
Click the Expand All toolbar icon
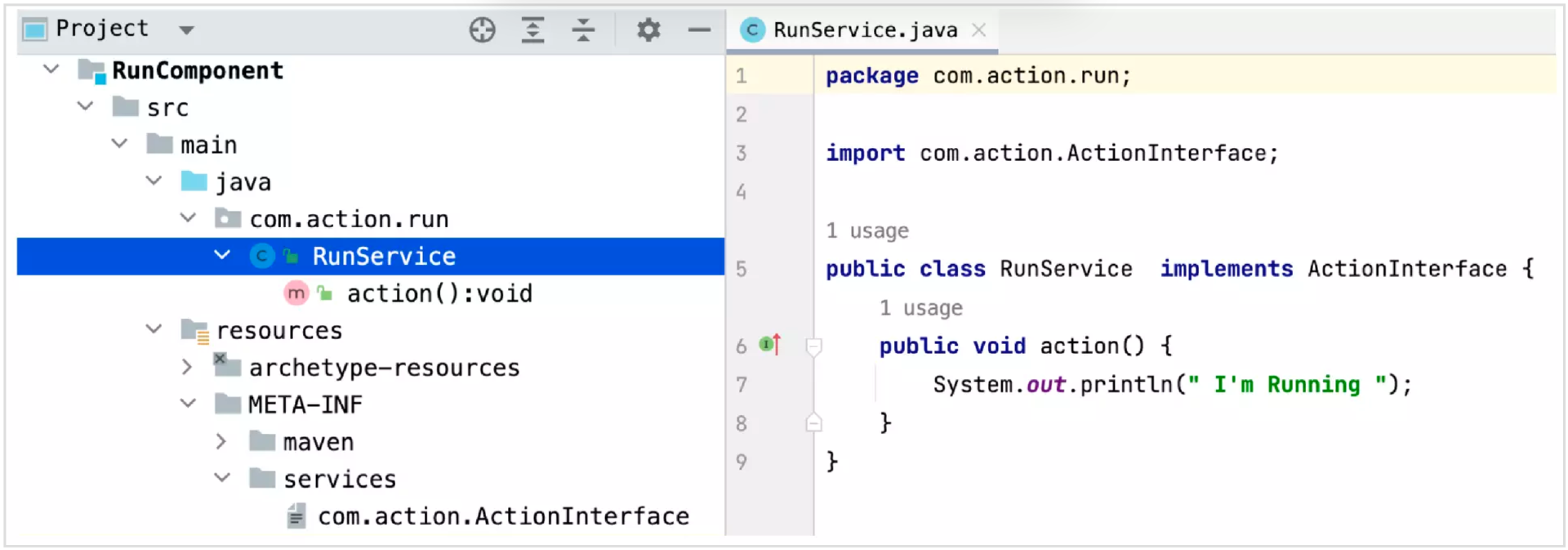pos(532,30)
